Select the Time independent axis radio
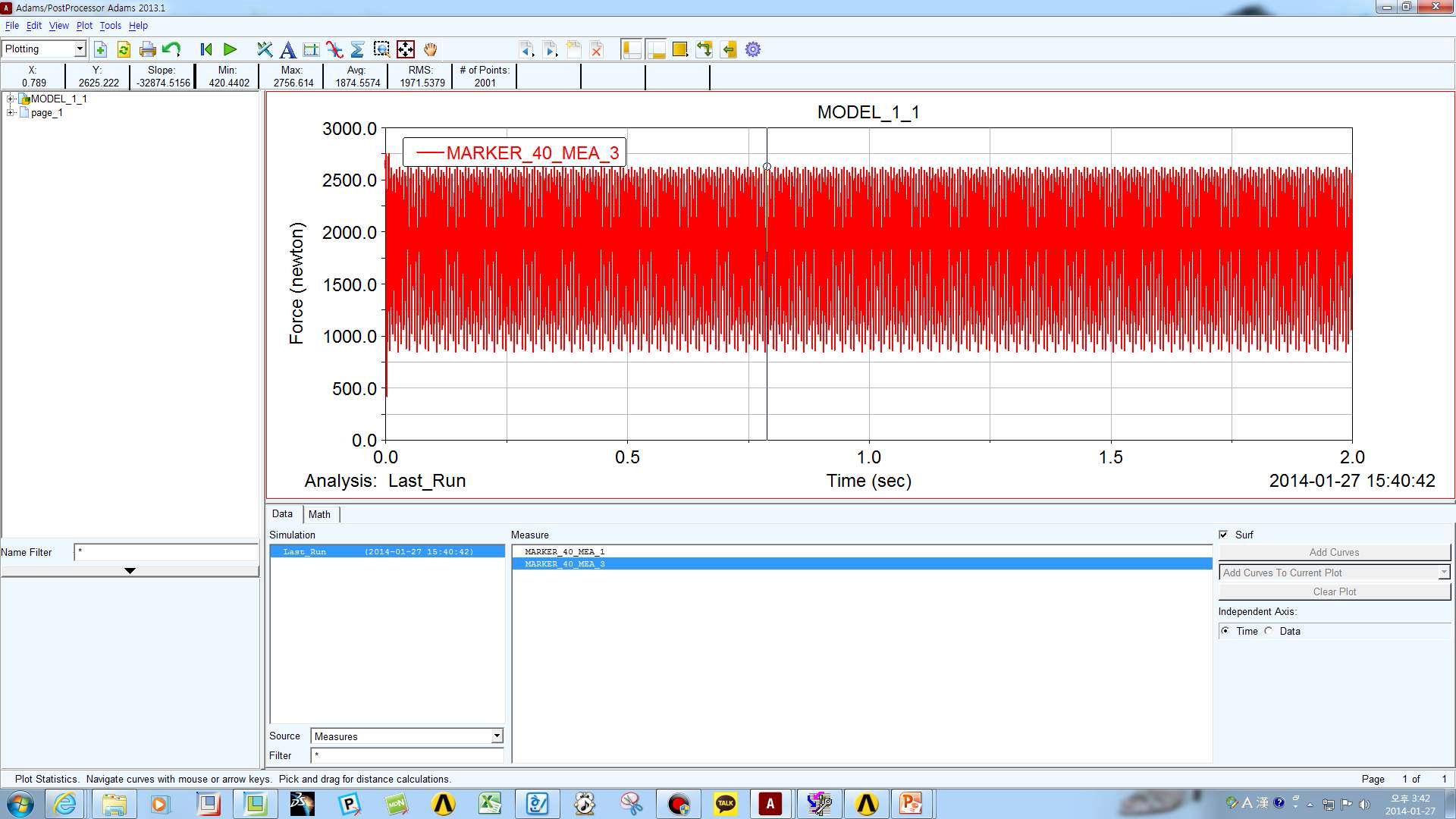 [1225, 631]
